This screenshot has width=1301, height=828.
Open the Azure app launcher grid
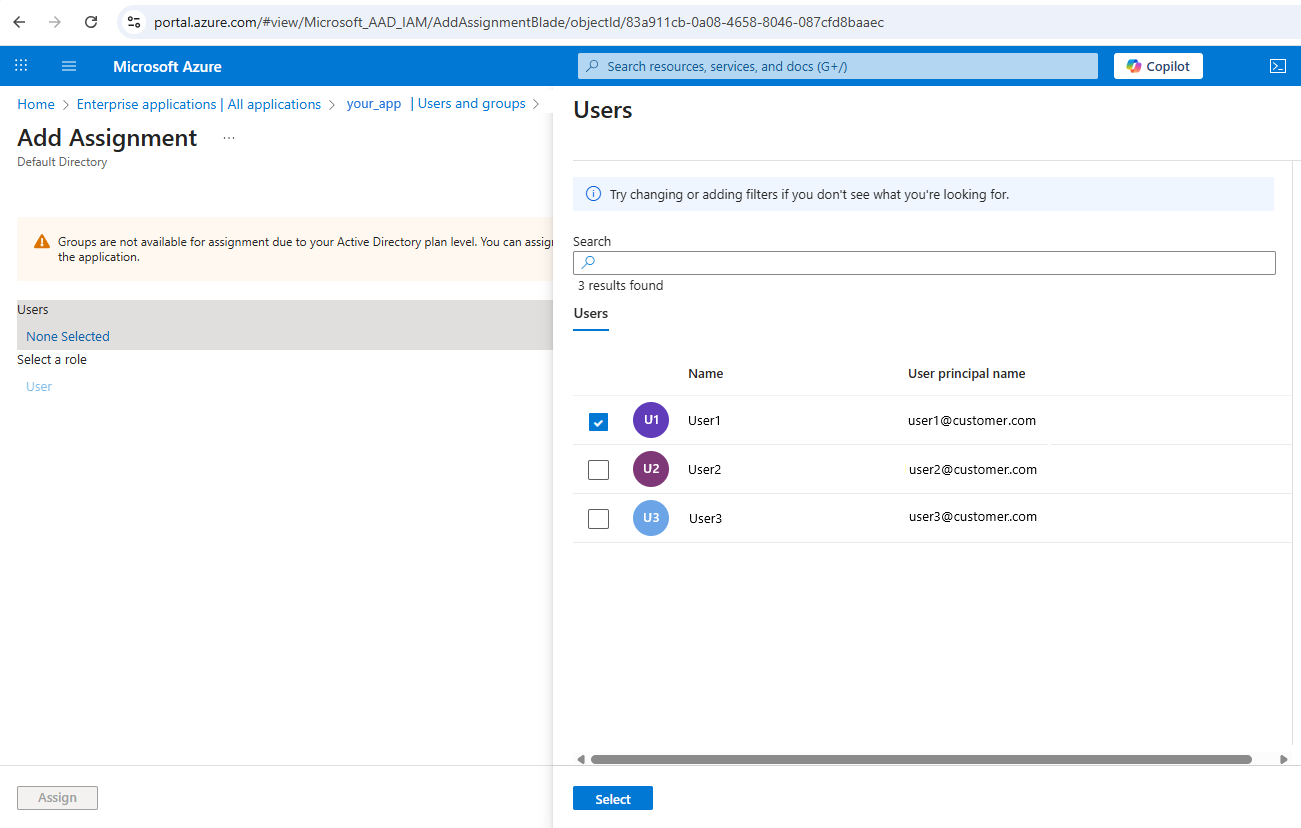click(x=21, y=66)
